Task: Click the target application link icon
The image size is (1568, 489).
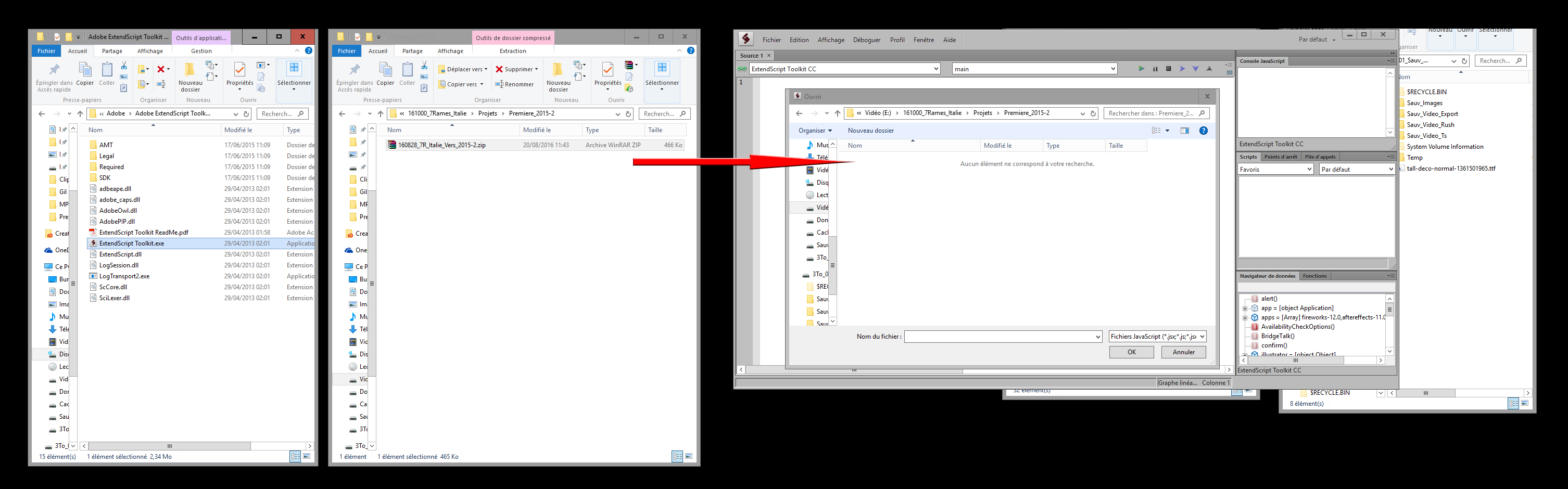Action: click(742, 69)
